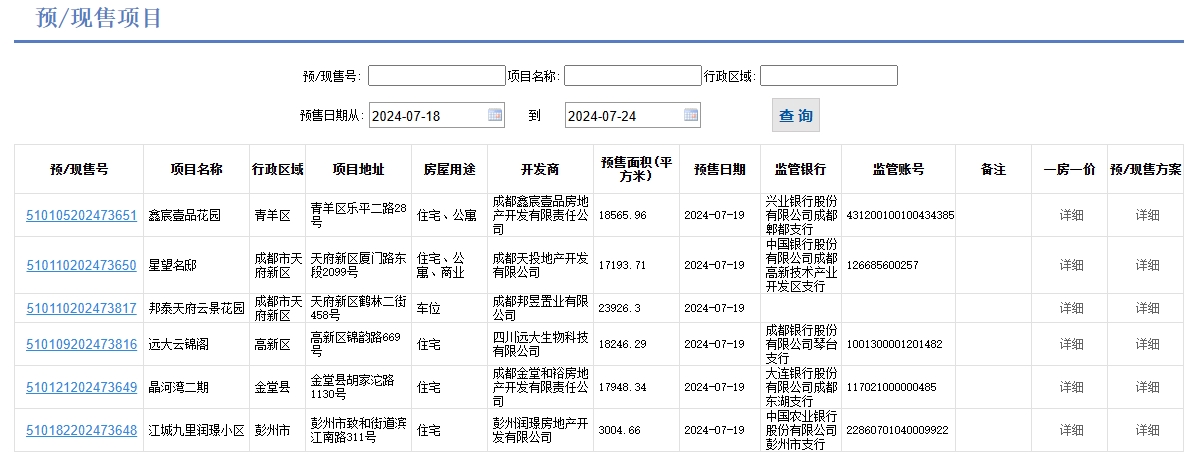The width and height of the screenshot is (1192, 457).
Task: Select project name 江城九里润璟小区
Action: tap(197, 431)
